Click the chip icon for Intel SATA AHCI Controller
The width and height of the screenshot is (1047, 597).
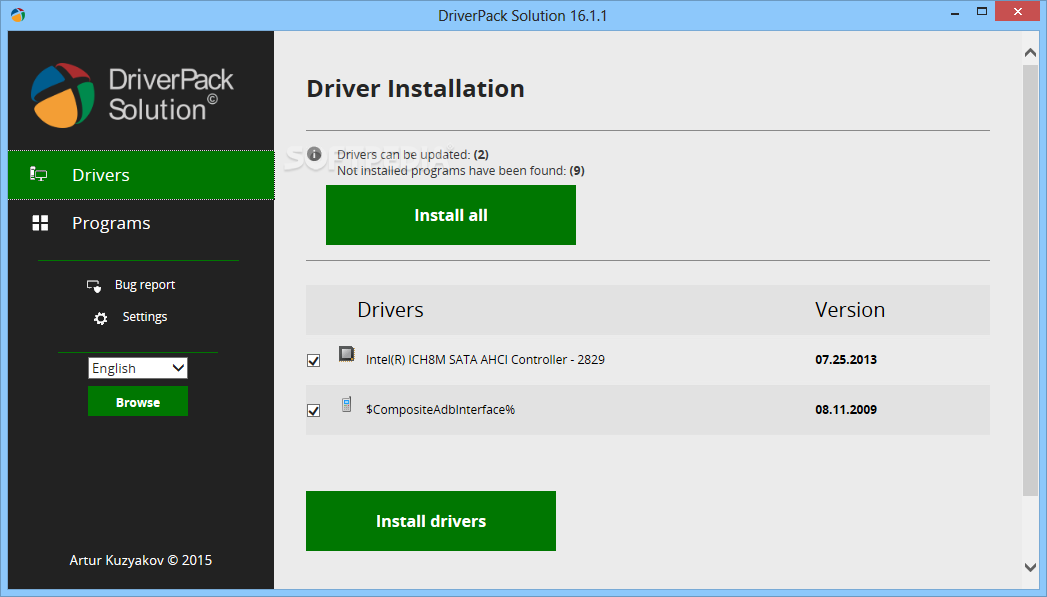pos(347,353)
